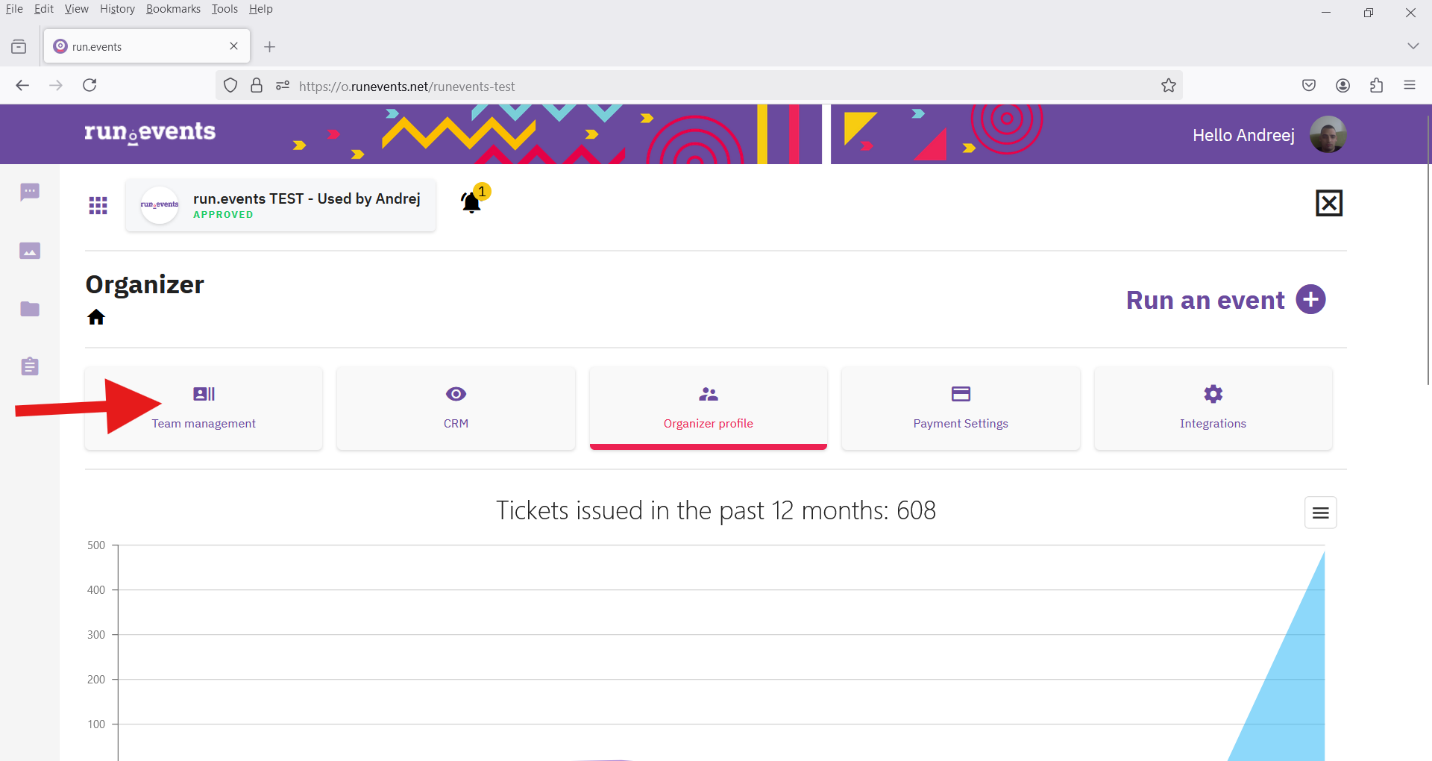Open Team management tile

pos(204,408)
